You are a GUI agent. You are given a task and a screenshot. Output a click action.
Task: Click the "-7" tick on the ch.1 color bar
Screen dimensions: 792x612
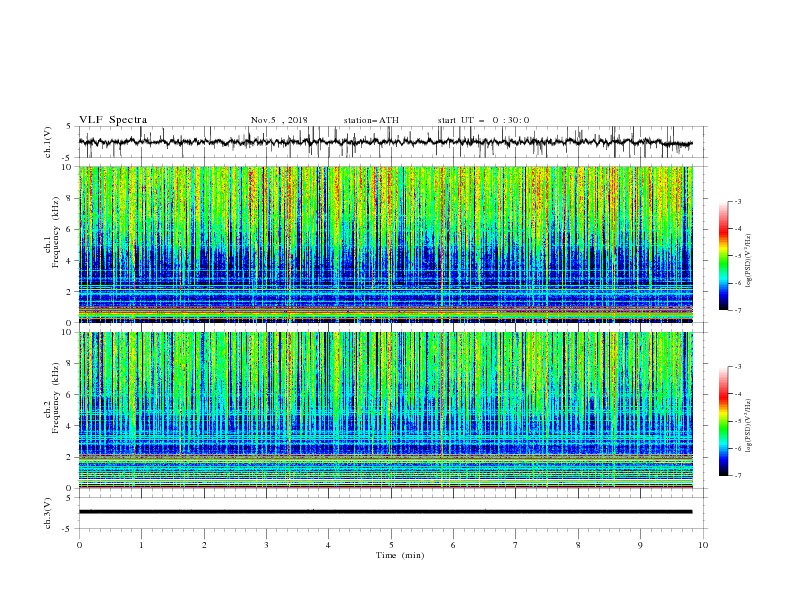pyautogui.click(x=738, y=310)
